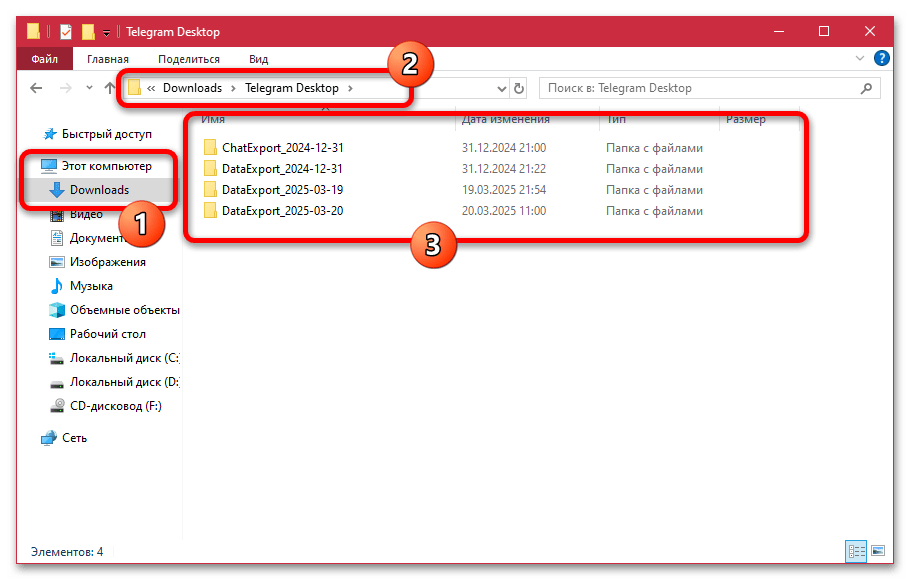910x580 pixels.
Task: Click date 19.03.2025 21:54 cell
Action: point(504,190)
